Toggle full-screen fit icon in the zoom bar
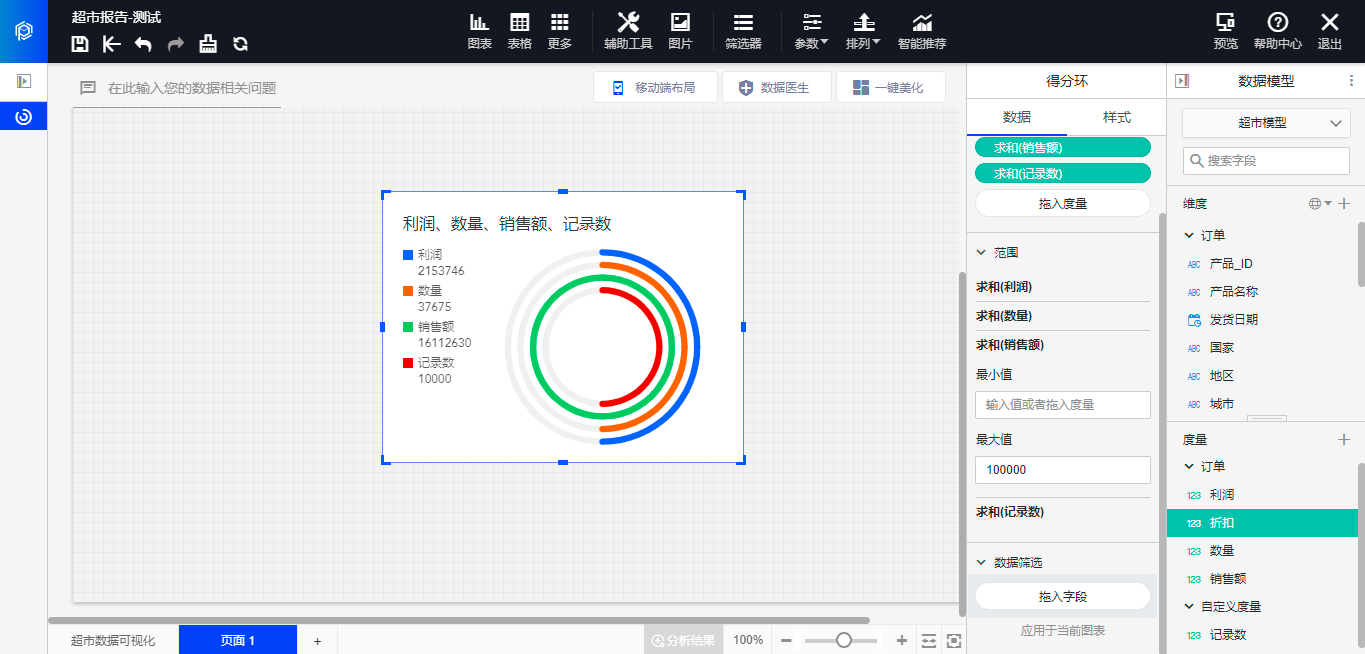 click(954, 640)
